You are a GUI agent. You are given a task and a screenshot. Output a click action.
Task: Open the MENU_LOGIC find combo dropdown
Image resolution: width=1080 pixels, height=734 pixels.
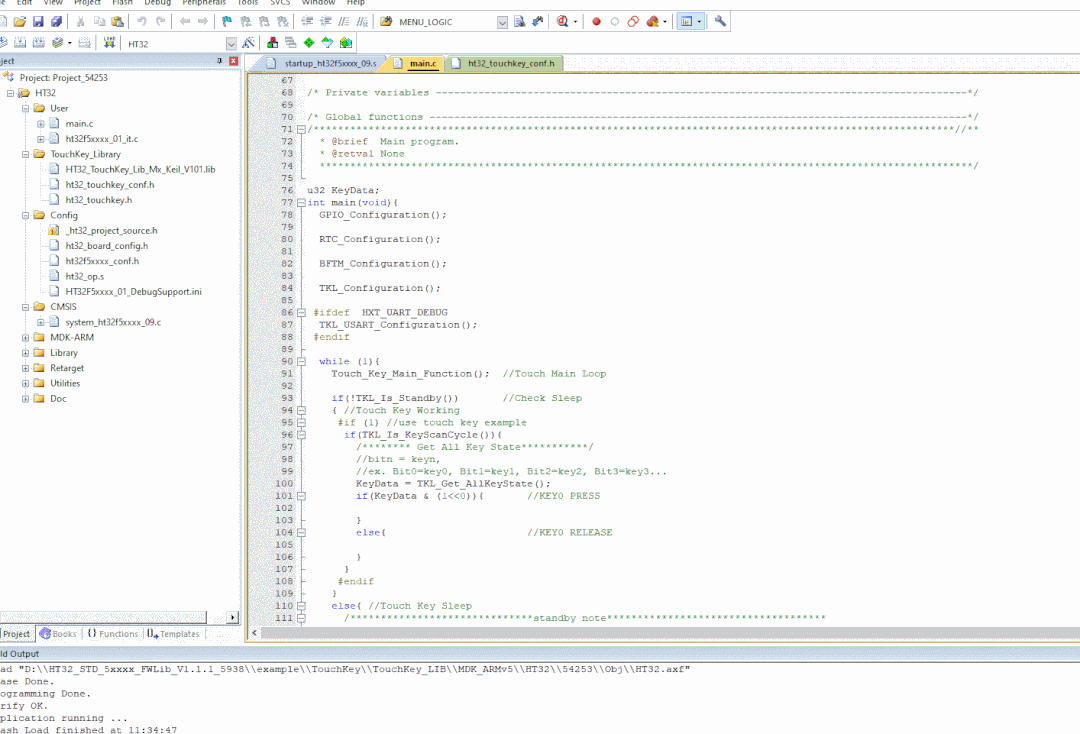[x=502, y=23]
